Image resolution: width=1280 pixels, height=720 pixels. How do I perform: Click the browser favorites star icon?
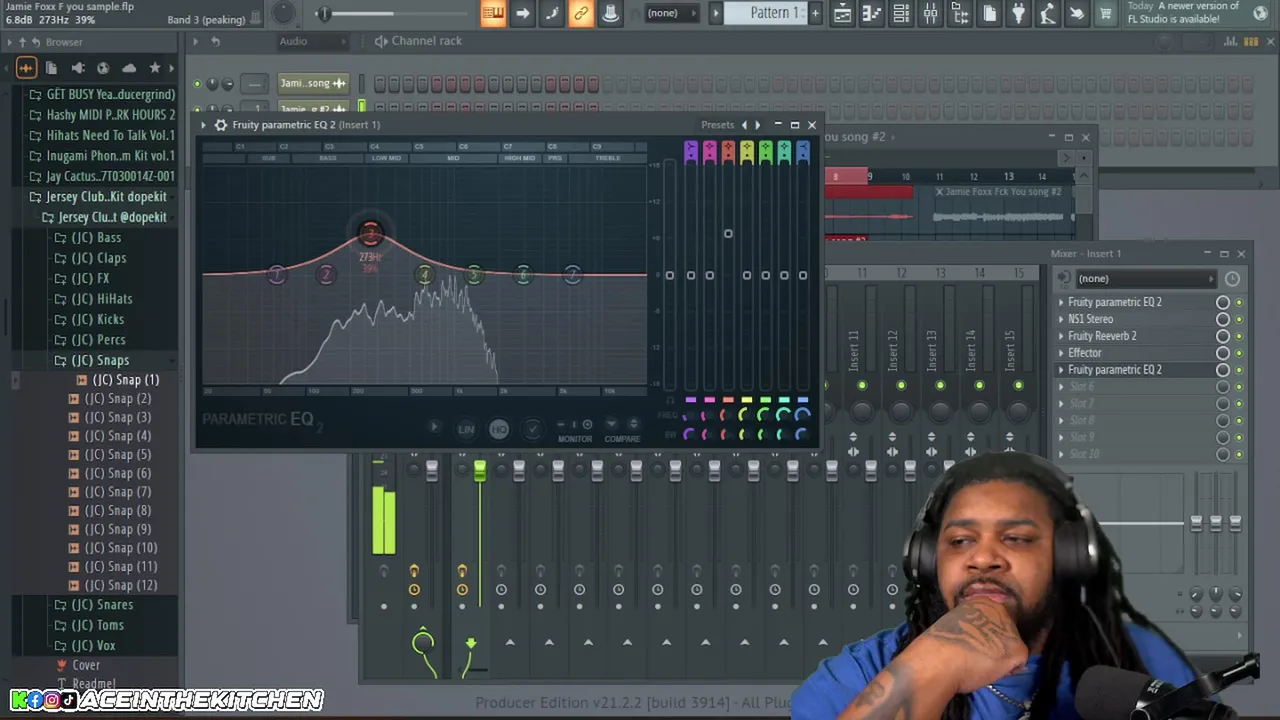coord(155,68)
